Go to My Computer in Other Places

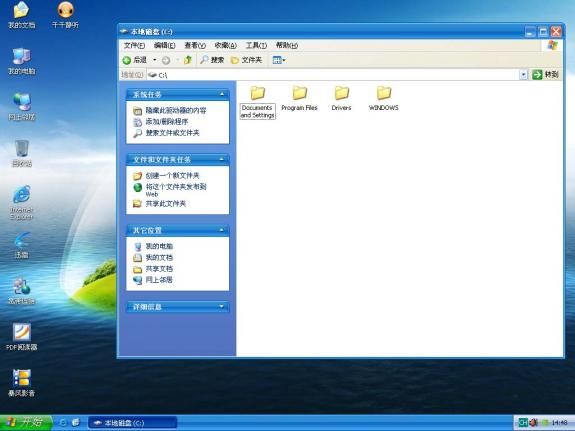153,246
